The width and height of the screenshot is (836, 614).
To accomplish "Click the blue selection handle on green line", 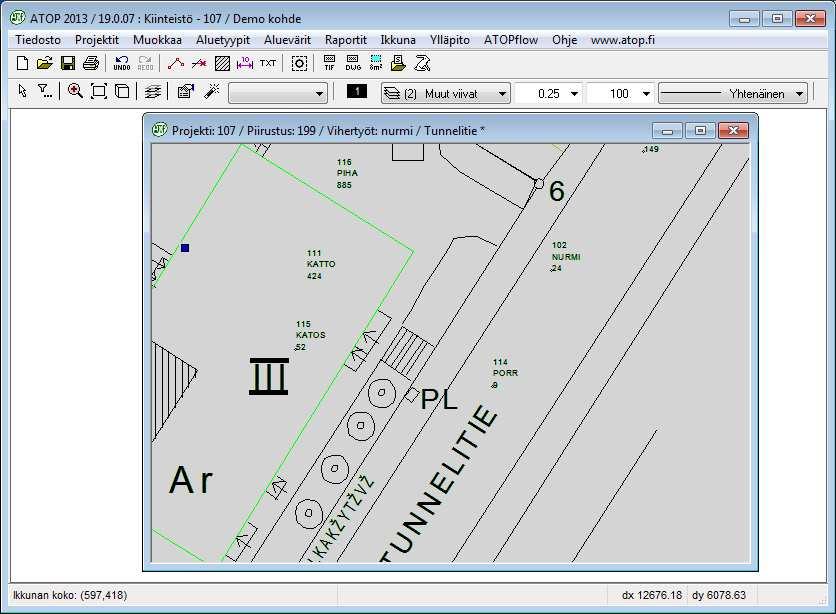I will pos(185,248).
